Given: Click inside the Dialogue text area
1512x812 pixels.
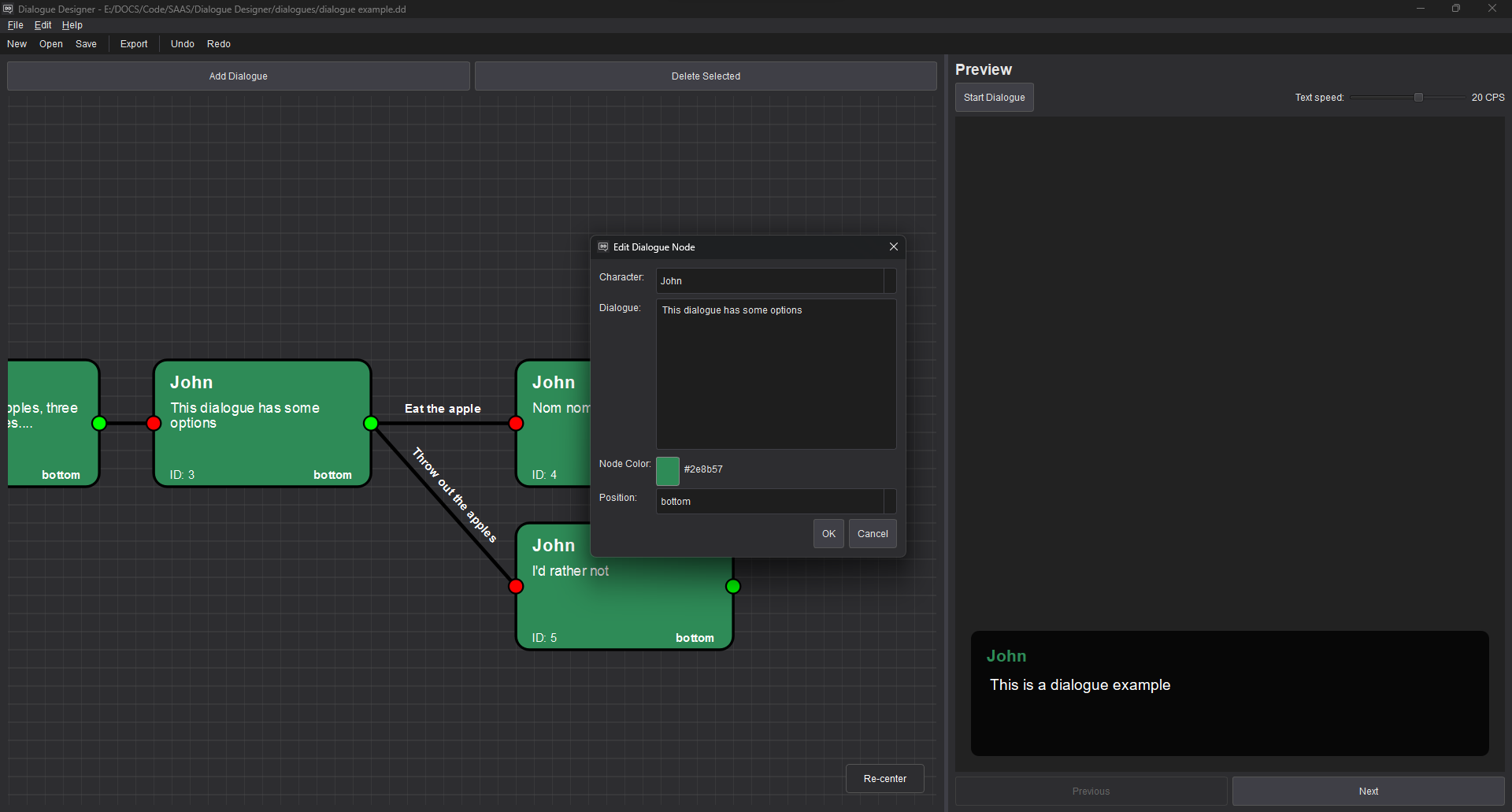Looking at the screenshot, I should coord(776,373).
